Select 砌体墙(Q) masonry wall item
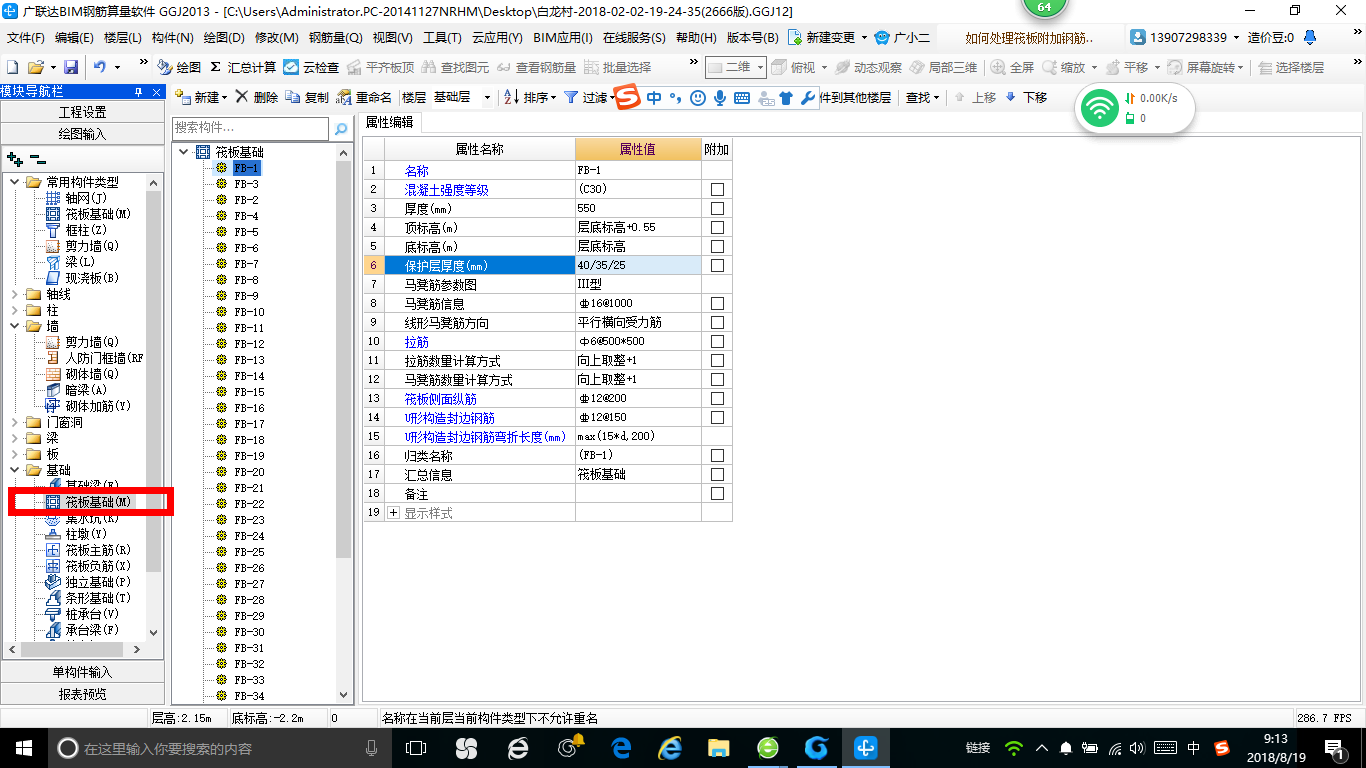Image resolution: width=1366 pixels, height=768 pixels. click(x=83, y=374)
